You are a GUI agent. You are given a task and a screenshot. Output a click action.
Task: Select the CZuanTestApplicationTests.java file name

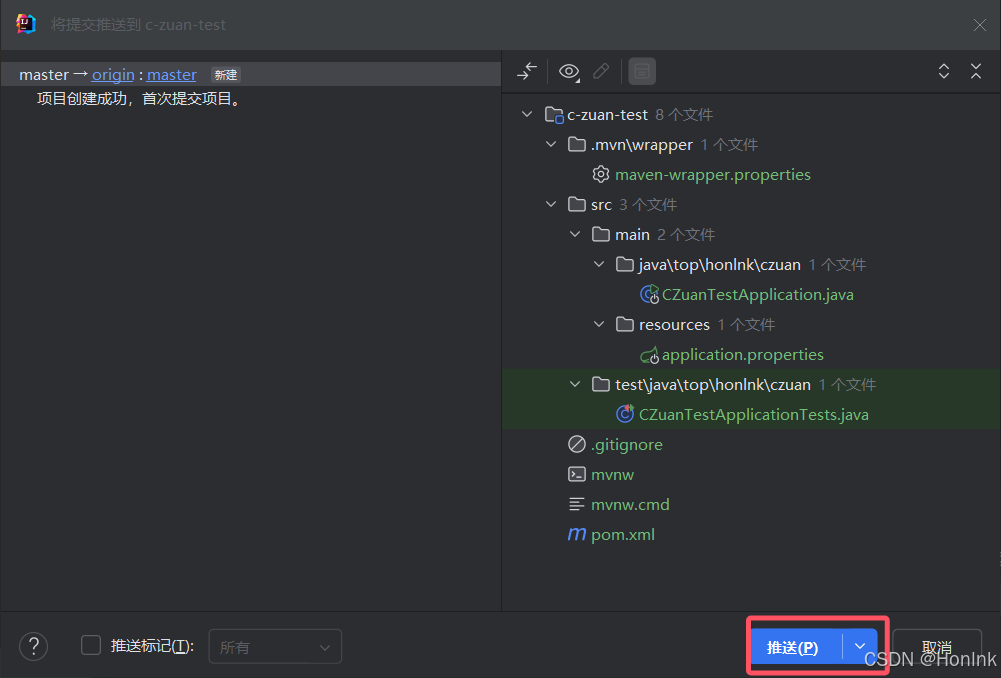coord(753,414)
